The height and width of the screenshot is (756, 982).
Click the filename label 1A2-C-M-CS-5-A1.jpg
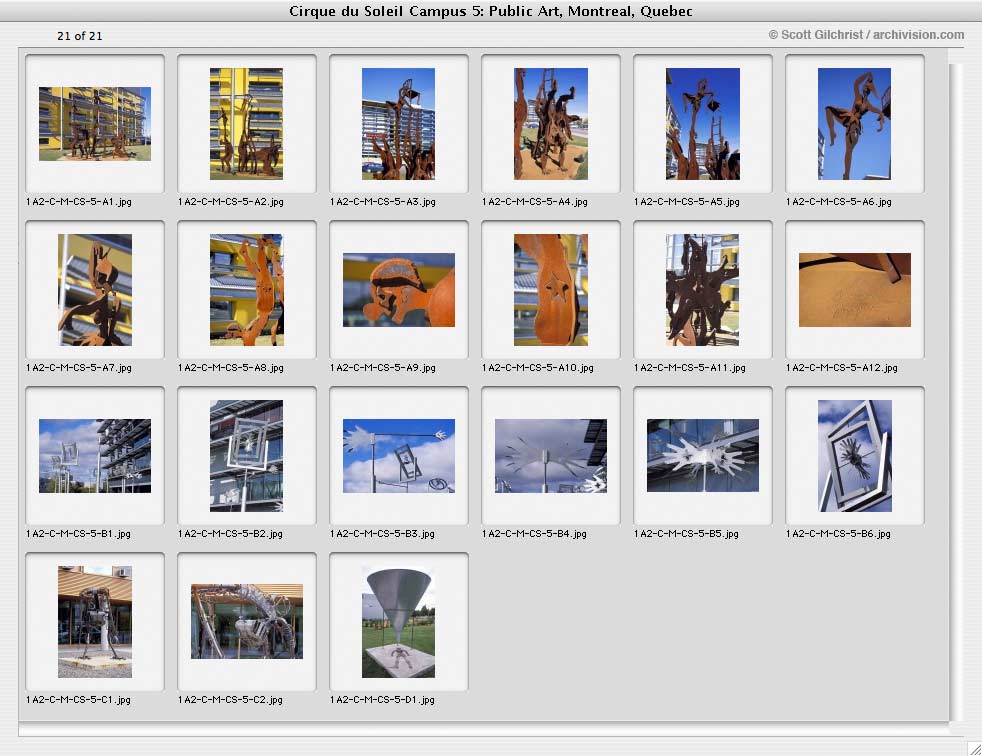tap(79, 202)
